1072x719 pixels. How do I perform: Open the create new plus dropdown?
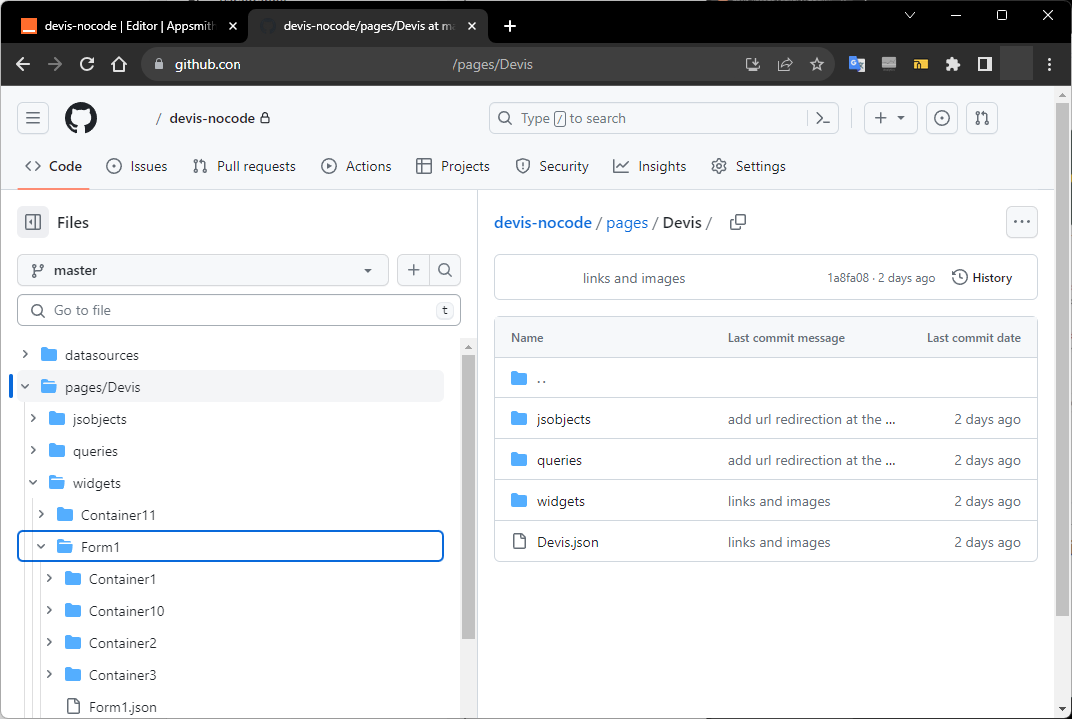[890, 118]
